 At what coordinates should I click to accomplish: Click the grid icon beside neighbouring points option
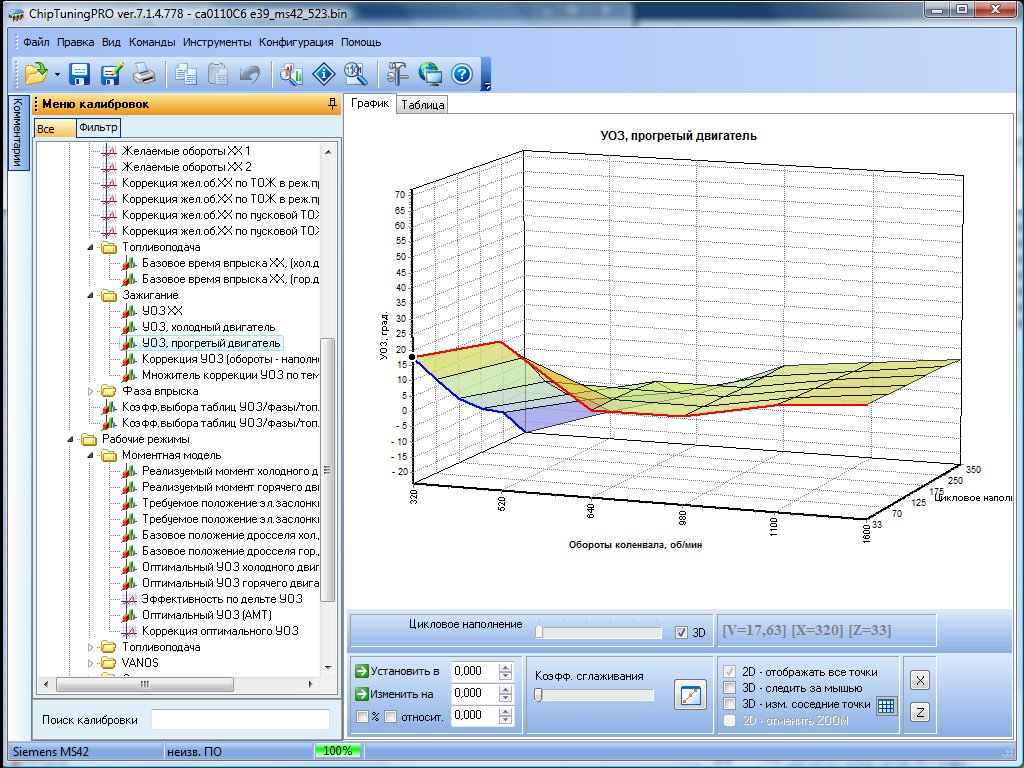click(x=885, y=705)
